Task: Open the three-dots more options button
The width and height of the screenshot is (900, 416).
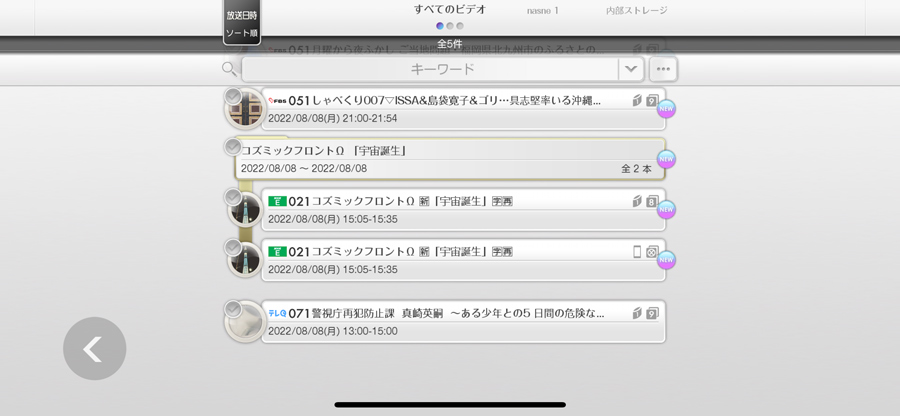Action: pos(663,69)
